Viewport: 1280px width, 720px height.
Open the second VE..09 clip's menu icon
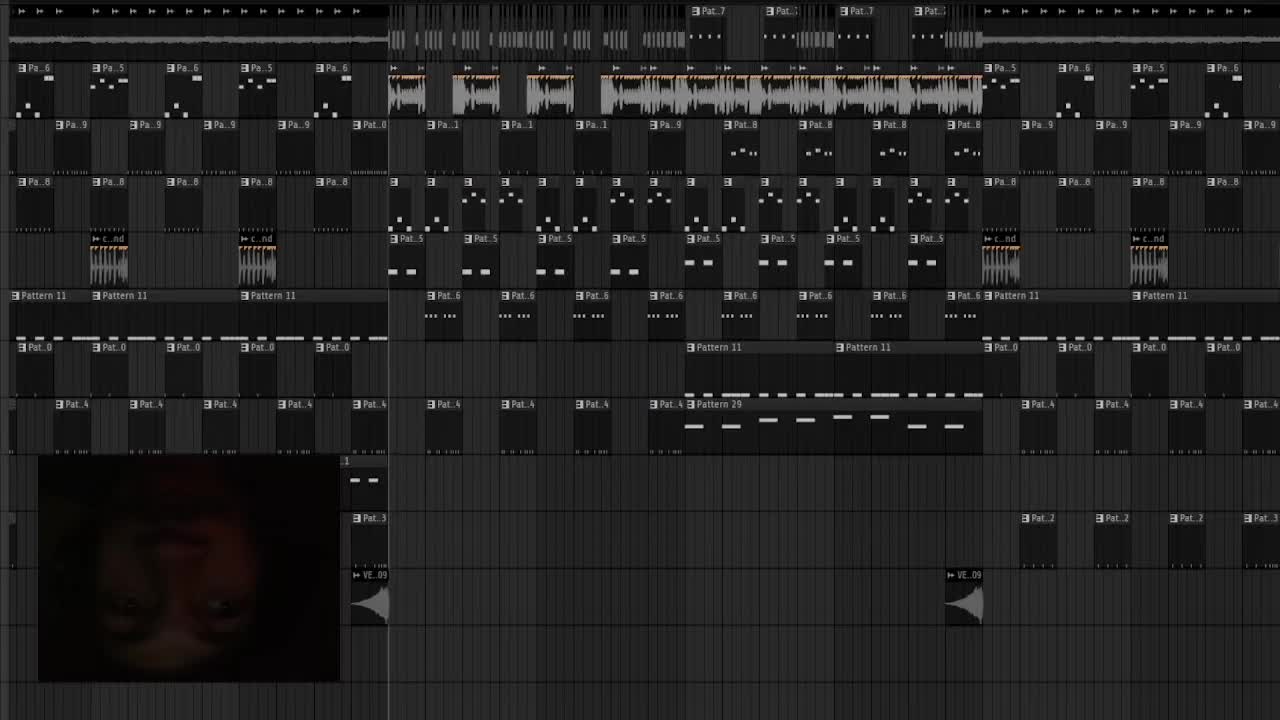click(x=952, y=575)
